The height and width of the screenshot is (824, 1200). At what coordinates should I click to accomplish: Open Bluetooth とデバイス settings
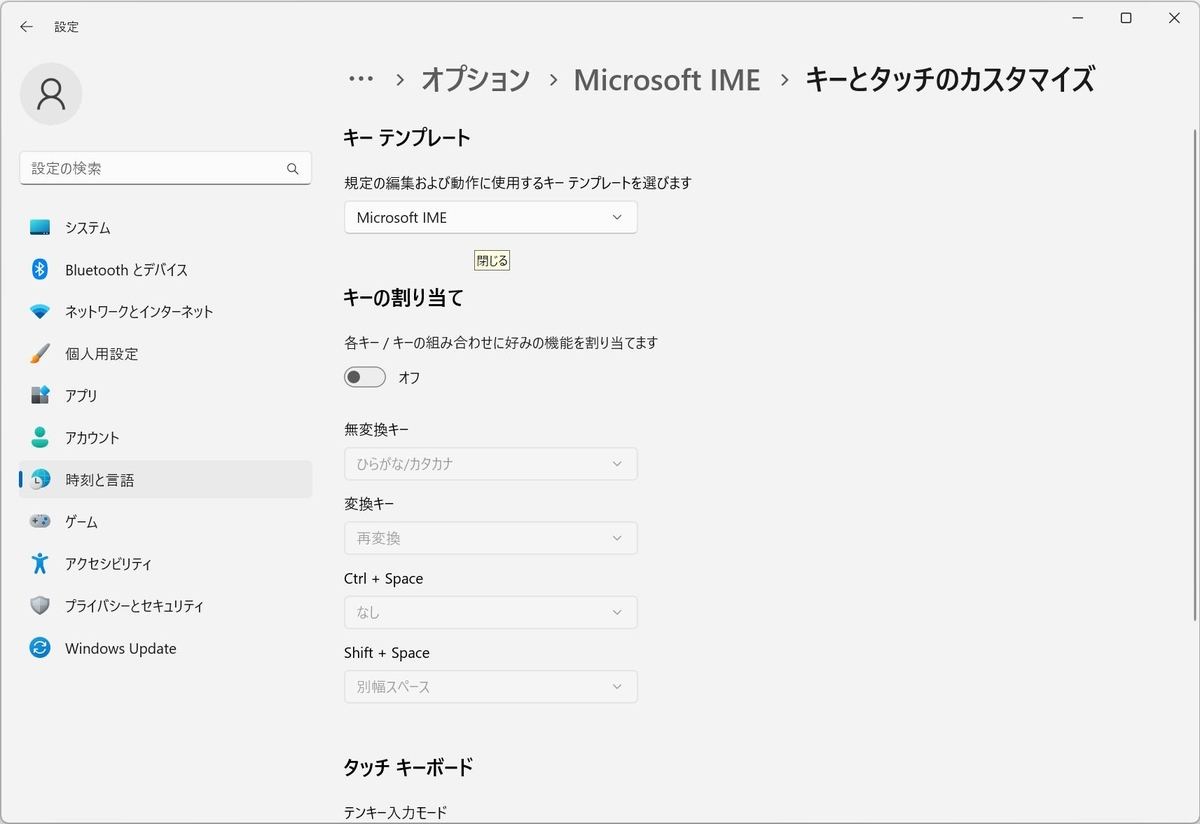click(x=166, y=270)
